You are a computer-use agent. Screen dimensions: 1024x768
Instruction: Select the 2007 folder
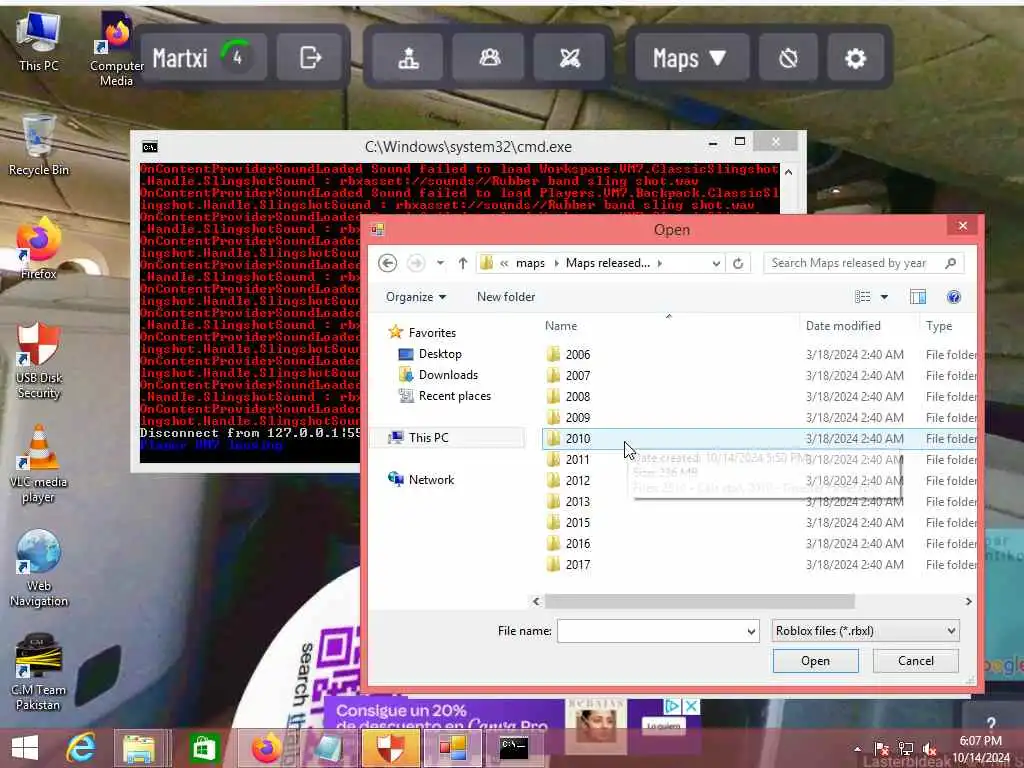pyautogui.click(x=759, y=376)
